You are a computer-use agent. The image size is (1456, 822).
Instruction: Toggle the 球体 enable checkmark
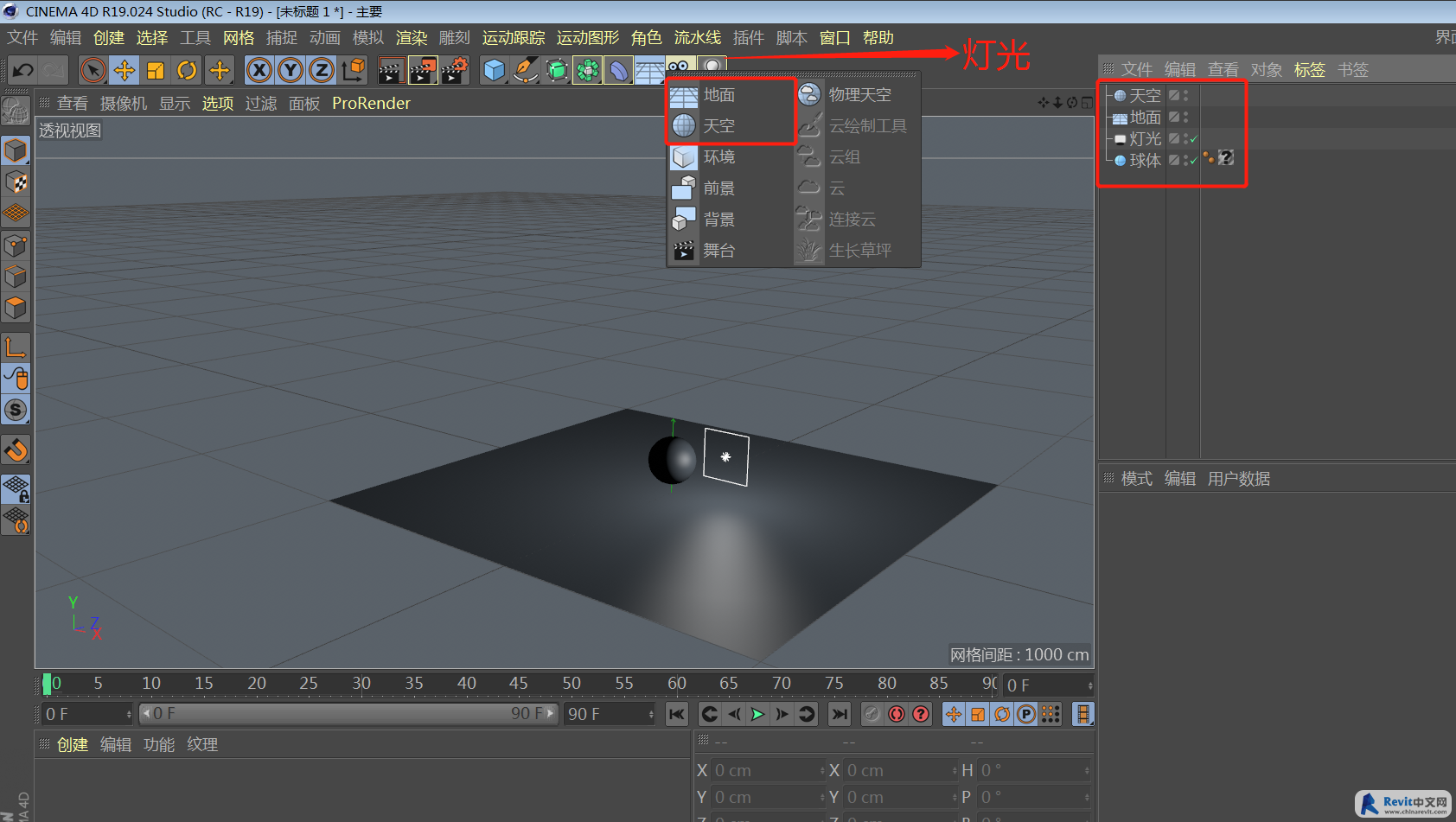[1194, 160]
